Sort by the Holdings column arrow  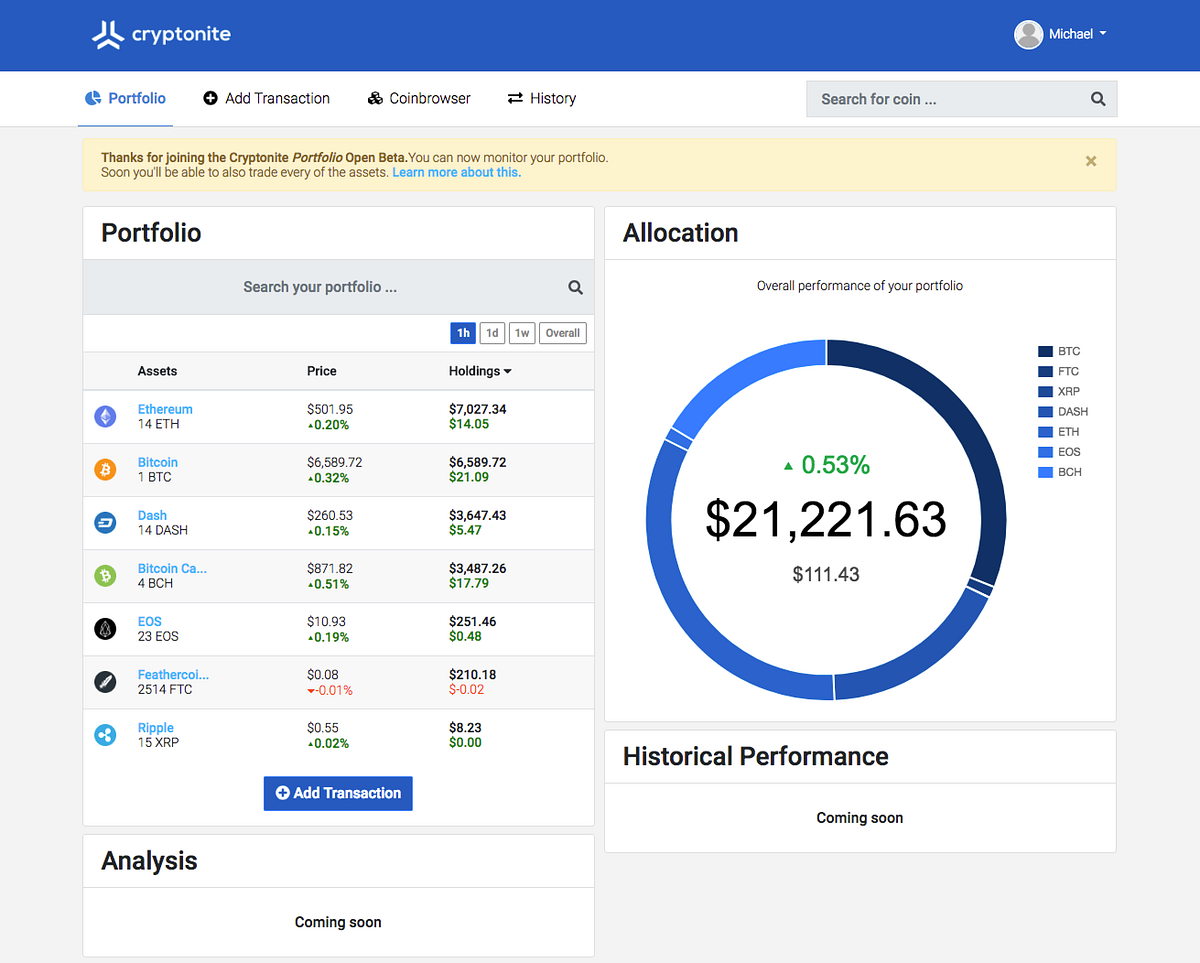click(x=507, y=371)
